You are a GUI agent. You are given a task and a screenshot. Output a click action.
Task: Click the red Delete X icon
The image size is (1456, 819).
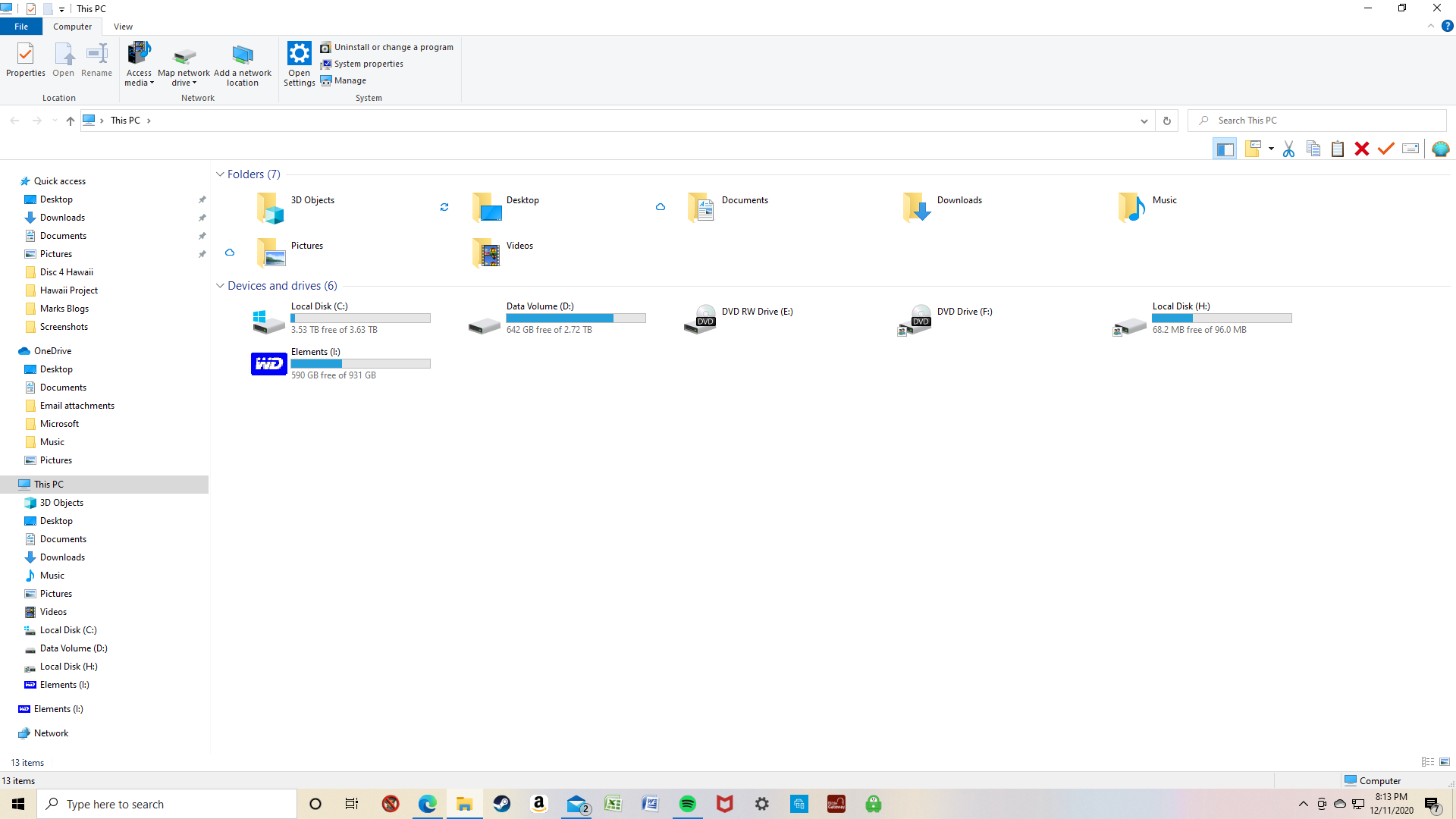click(1362, 149)
